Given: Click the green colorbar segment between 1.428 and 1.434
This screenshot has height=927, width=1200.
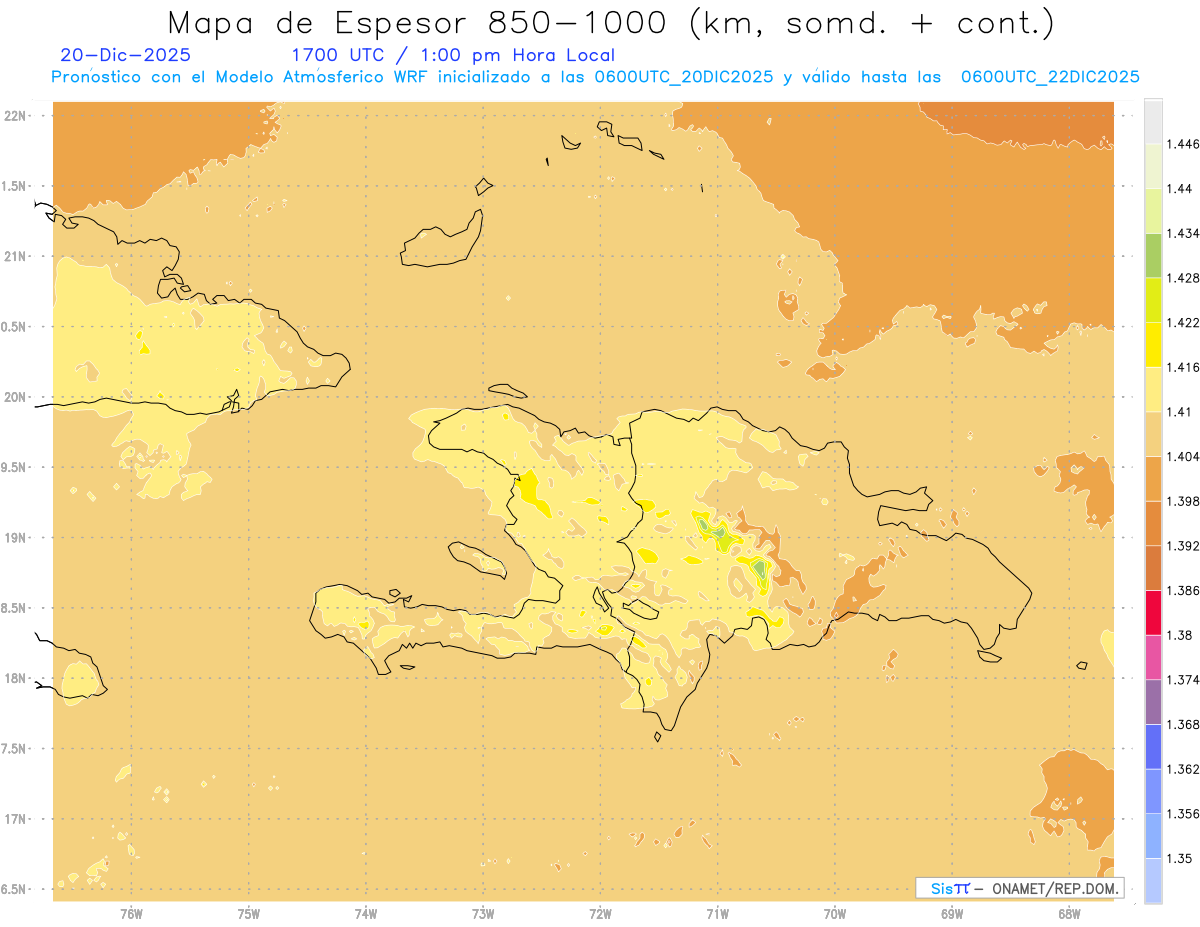Looking at the screenshot, I should click(1153, 255).
